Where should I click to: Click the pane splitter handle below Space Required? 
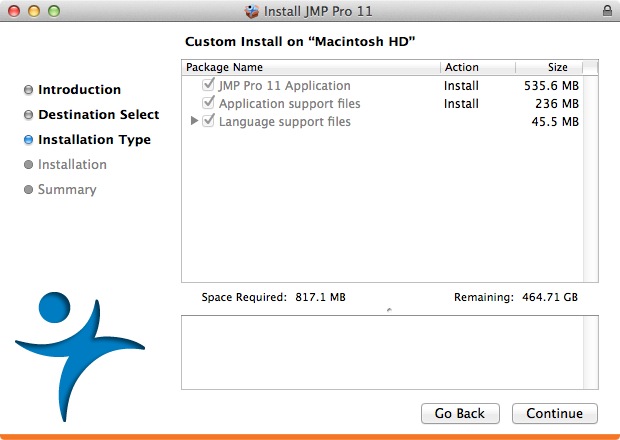tap(389, 310)
